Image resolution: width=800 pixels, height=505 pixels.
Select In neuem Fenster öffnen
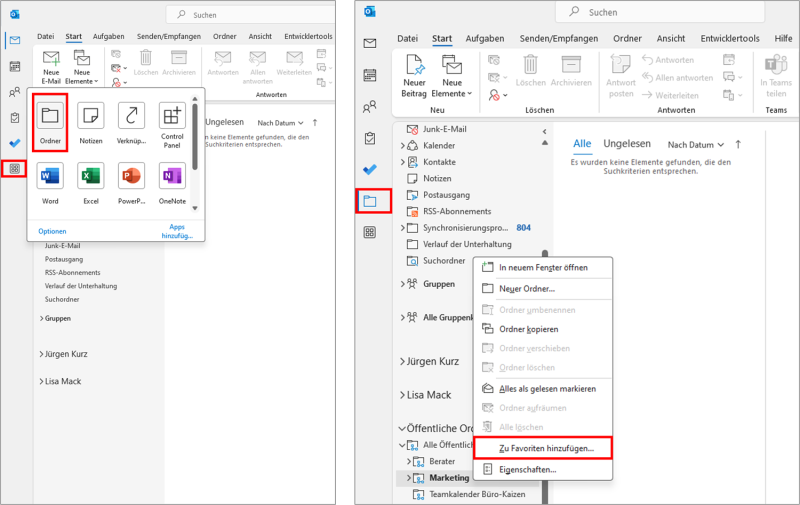tap(543, 267)
